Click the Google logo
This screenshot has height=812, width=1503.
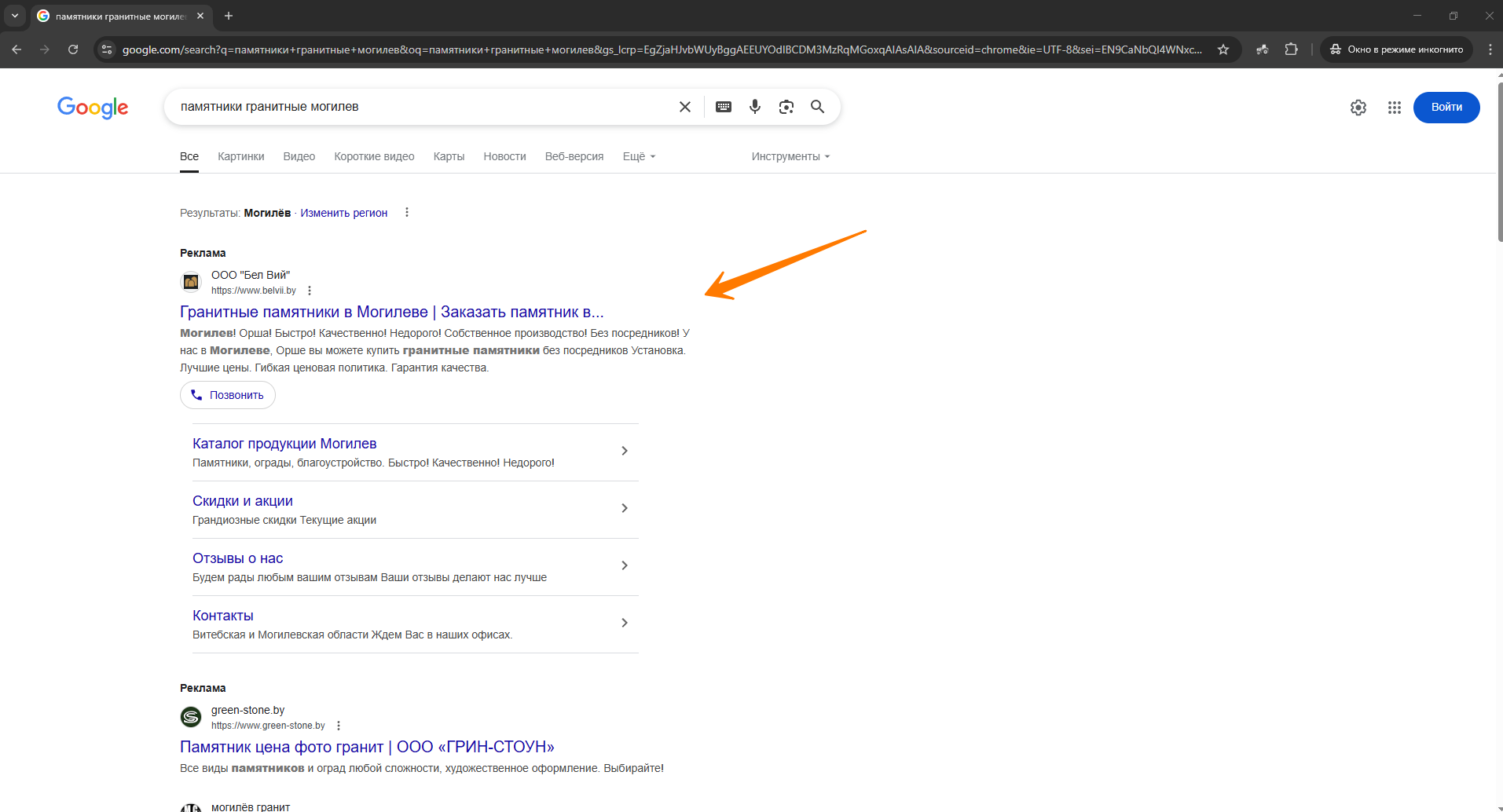(x=93, y=108)
